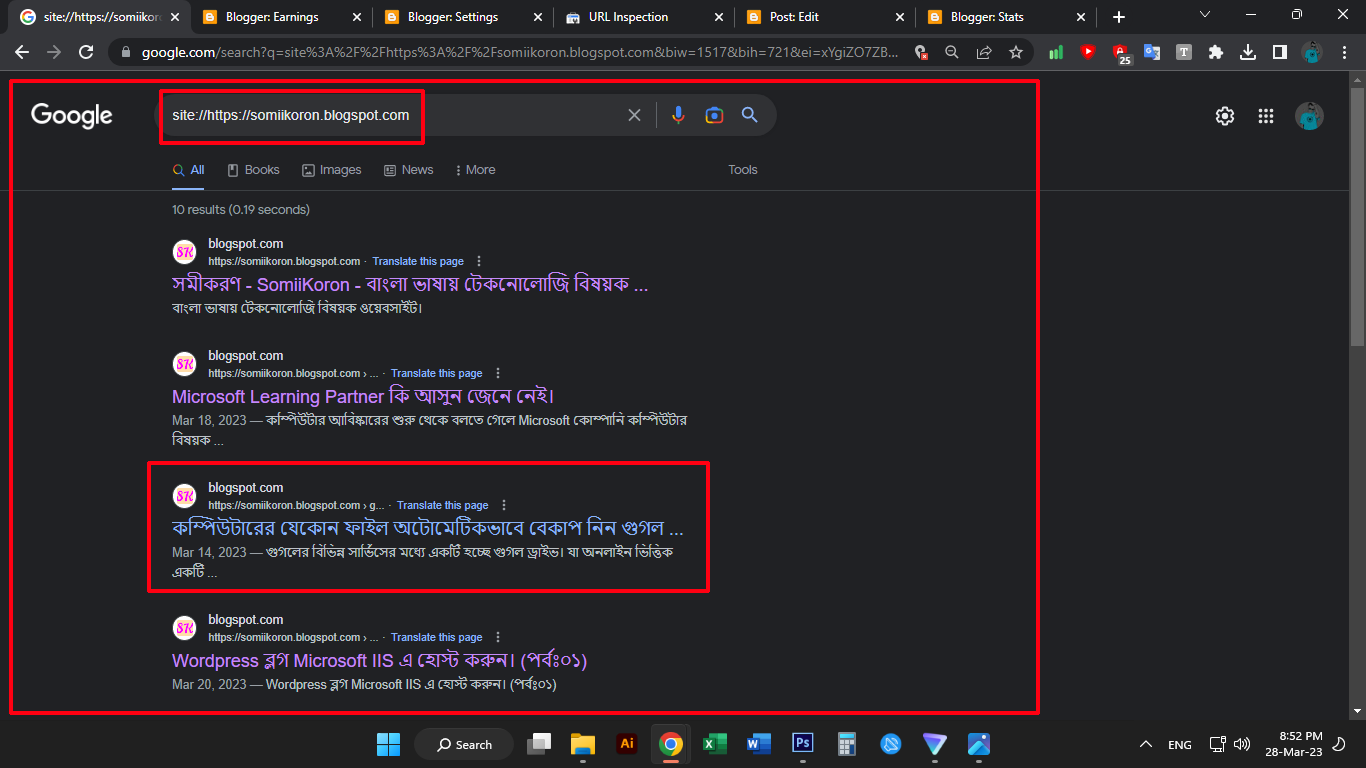Open the Microsoft Learning Partner result
The height and width of the screenshot is (768, 1366).
363,397
